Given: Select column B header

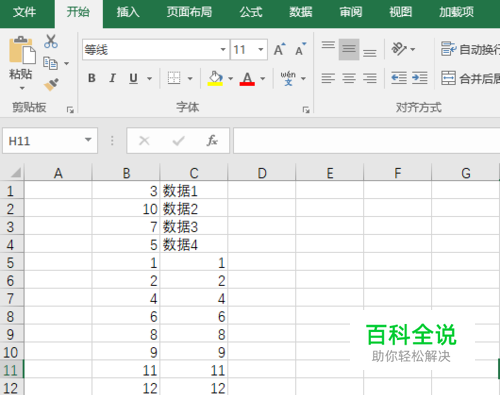Looking at the screenshot, I should pos(126,173).
